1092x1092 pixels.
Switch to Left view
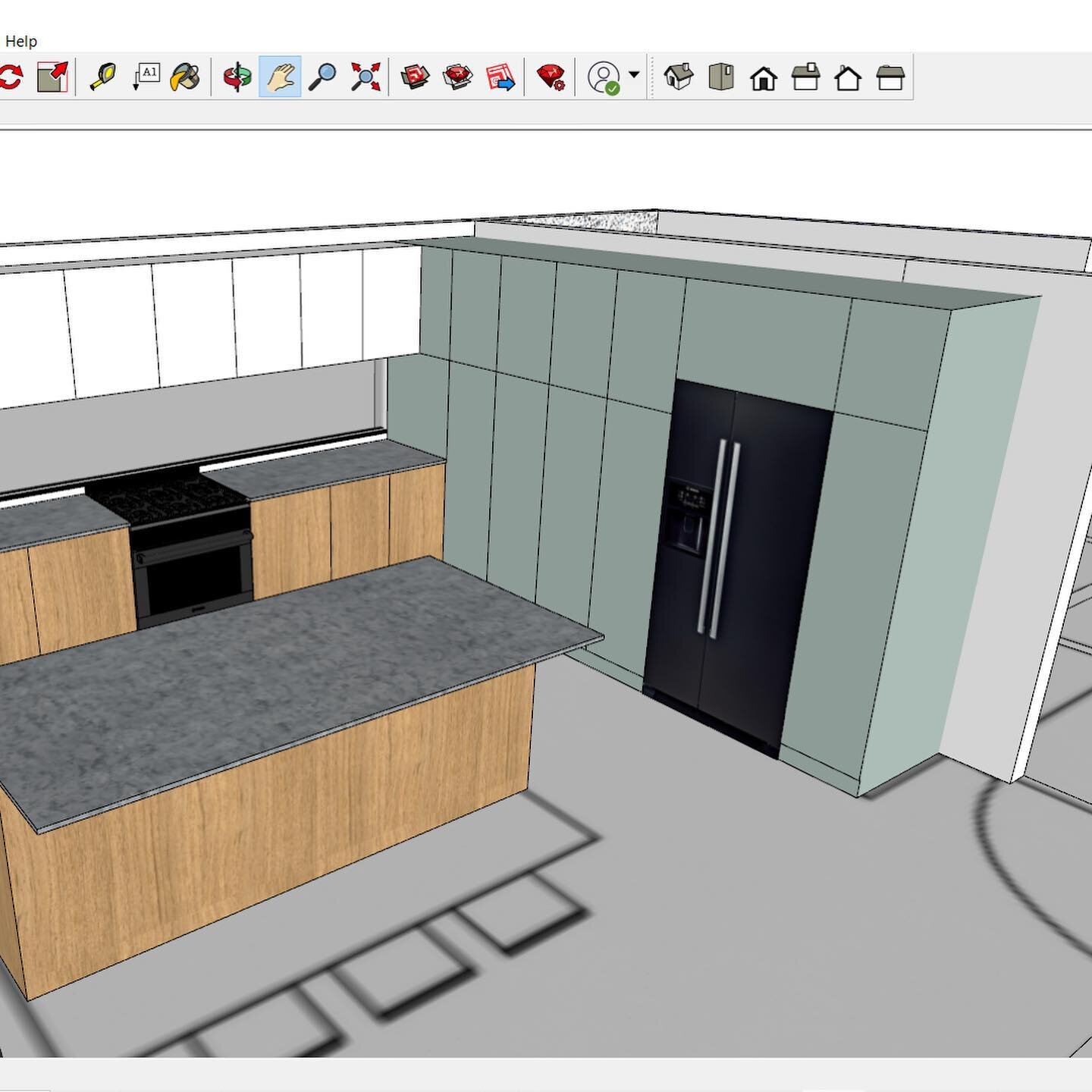point(890,77)
